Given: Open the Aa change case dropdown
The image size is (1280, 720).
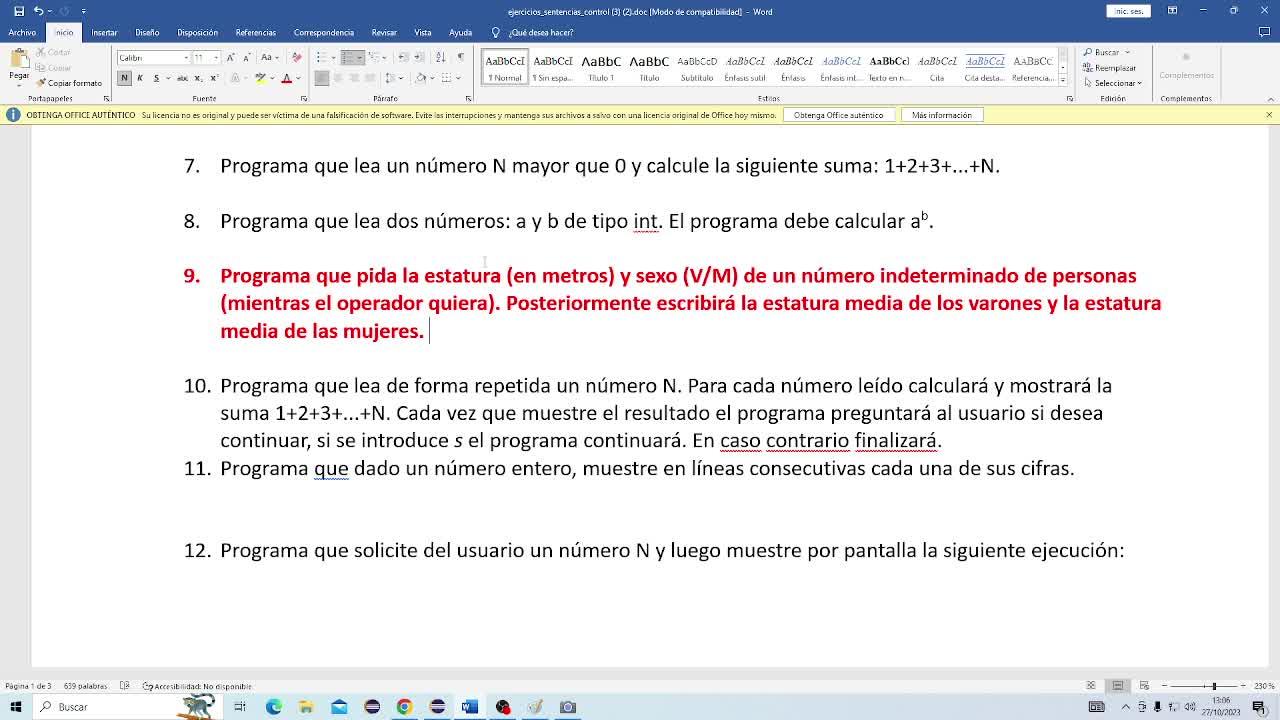Looking at the screenshot, I should click(270, 57).
